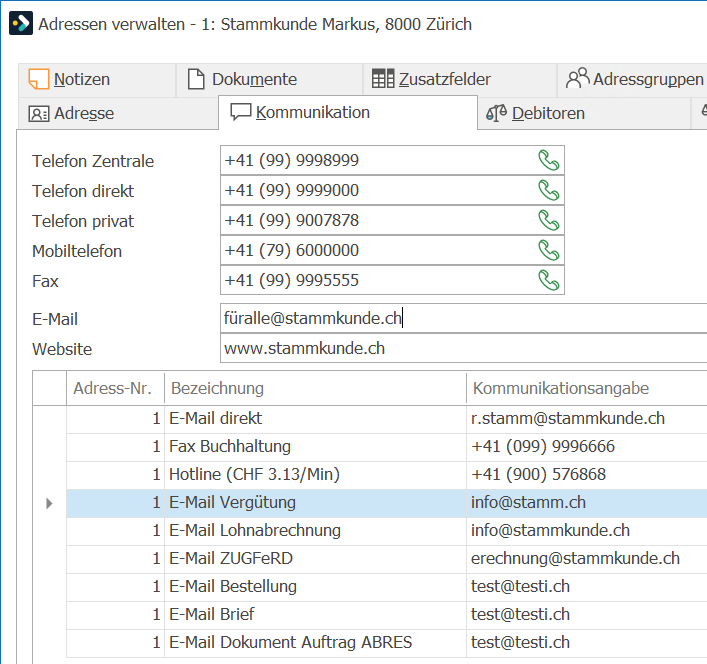Select the 'E-Mail Brief' row

click(386, 615)
